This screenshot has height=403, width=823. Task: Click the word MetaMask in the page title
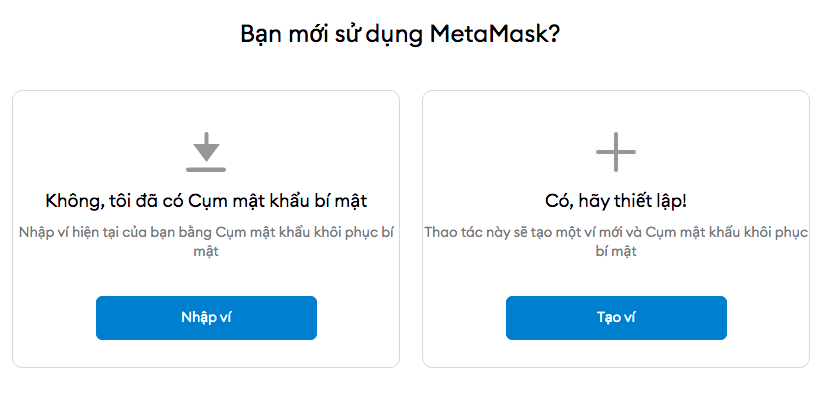488,35
